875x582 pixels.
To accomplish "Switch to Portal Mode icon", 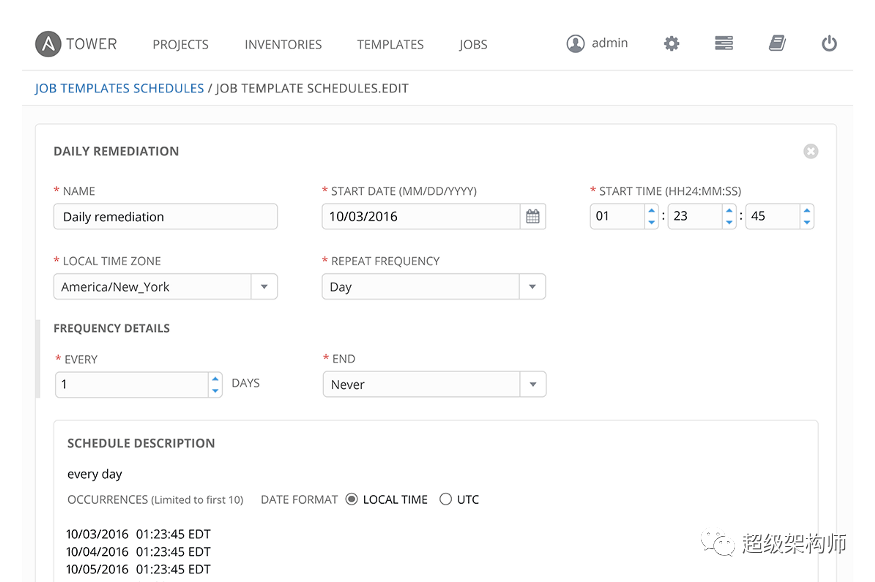I will pos(723,43).
